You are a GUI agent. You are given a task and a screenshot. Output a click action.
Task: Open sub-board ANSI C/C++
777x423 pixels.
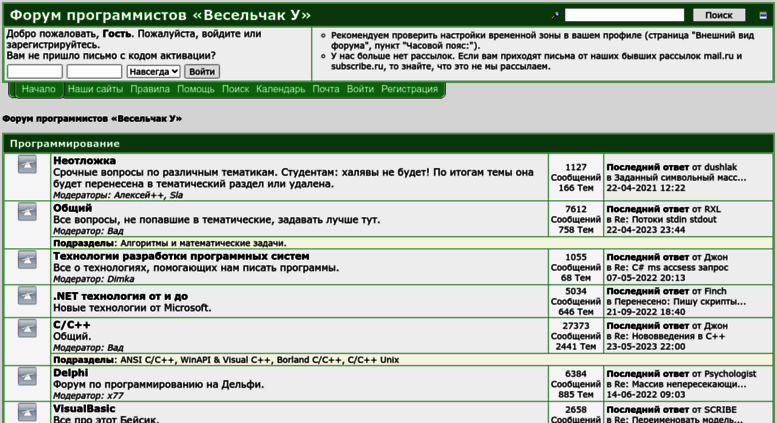(x=147, y=360)
